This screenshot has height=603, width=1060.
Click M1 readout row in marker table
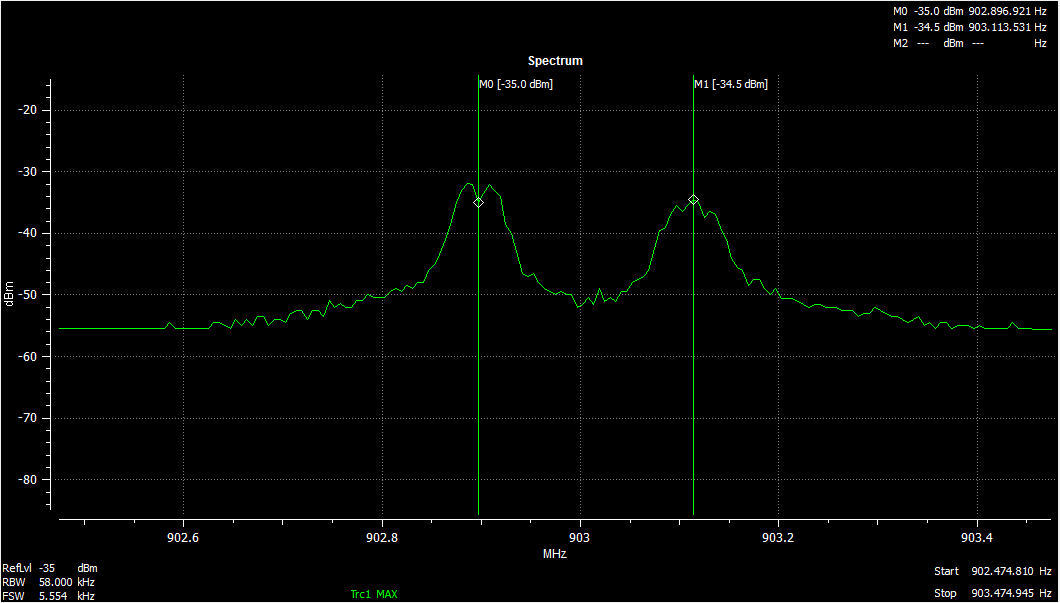[x=969, y=27]
